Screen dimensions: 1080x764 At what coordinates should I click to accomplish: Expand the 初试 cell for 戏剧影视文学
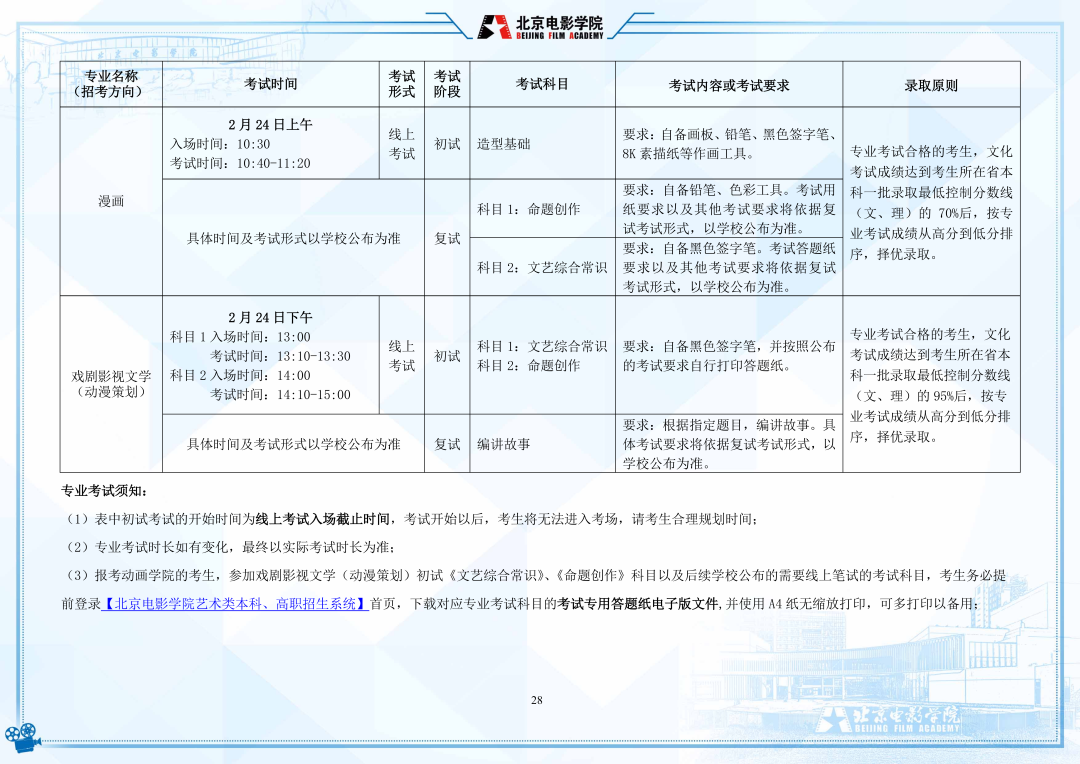[446, 356]
